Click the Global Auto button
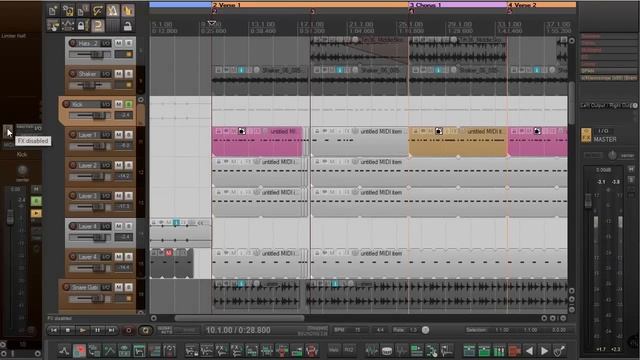Screen dimensions: 640x360 coord(165,330)
